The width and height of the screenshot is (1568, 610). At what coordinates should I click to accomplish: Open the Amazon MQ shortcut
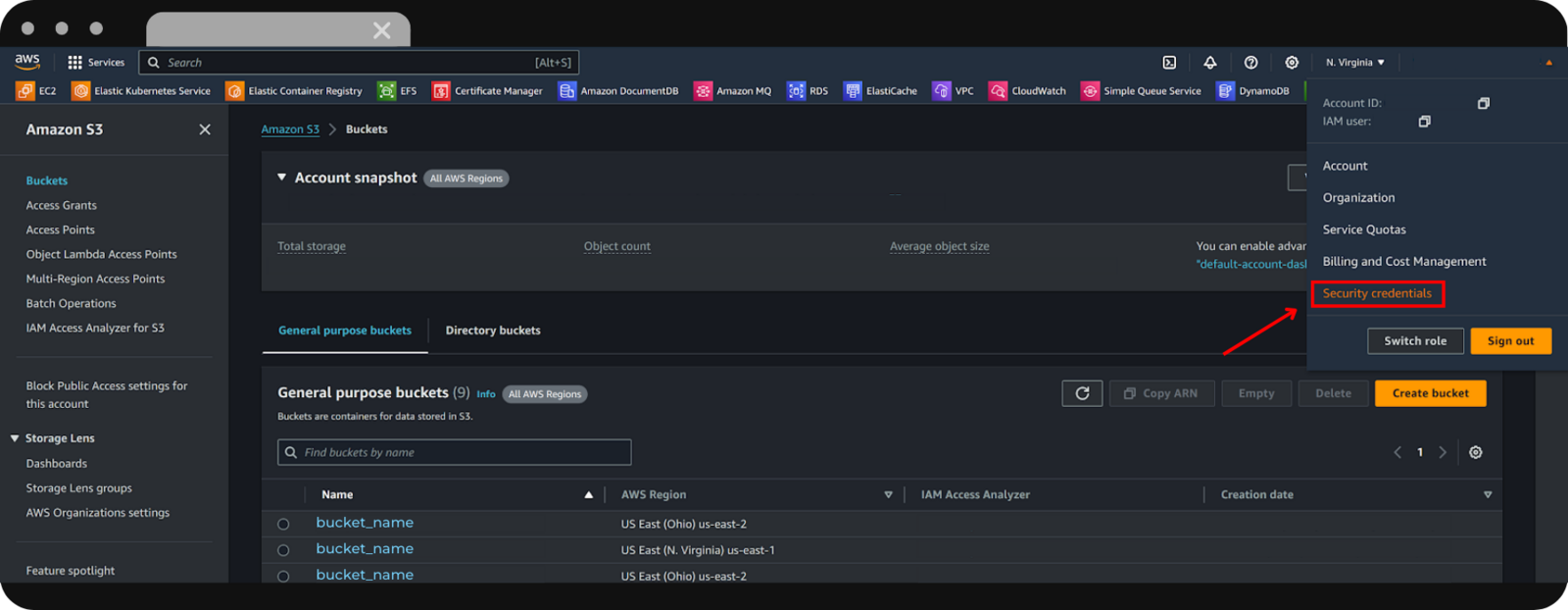click(733, 90)
